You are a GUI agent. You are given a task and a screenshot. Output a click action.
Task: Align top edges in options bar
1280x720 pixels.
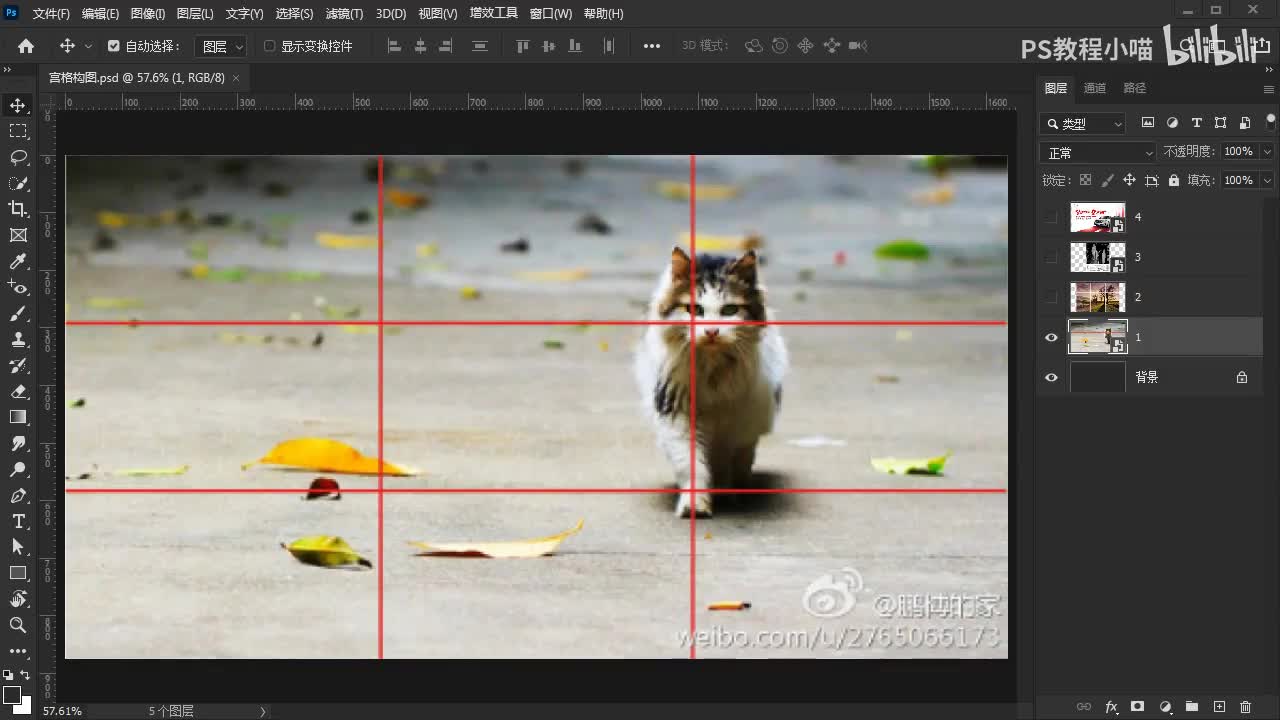click(x=522, y=46)
